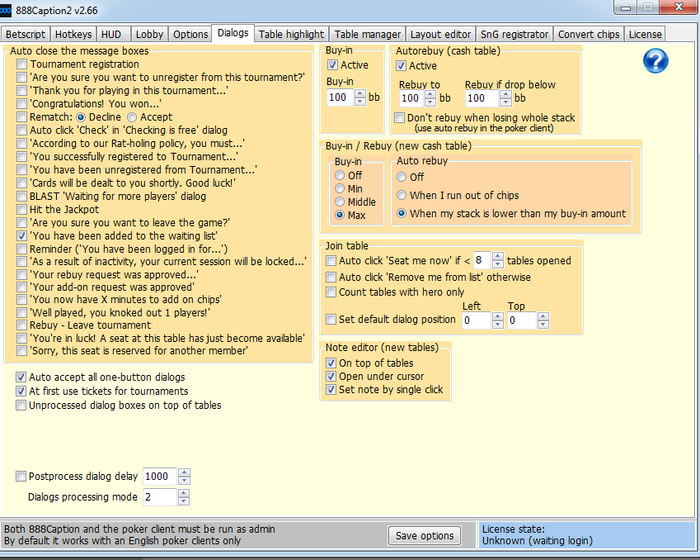This screenshot has height=560, width=700.
Task: Select Decline for Rematch
Action: 81,117
